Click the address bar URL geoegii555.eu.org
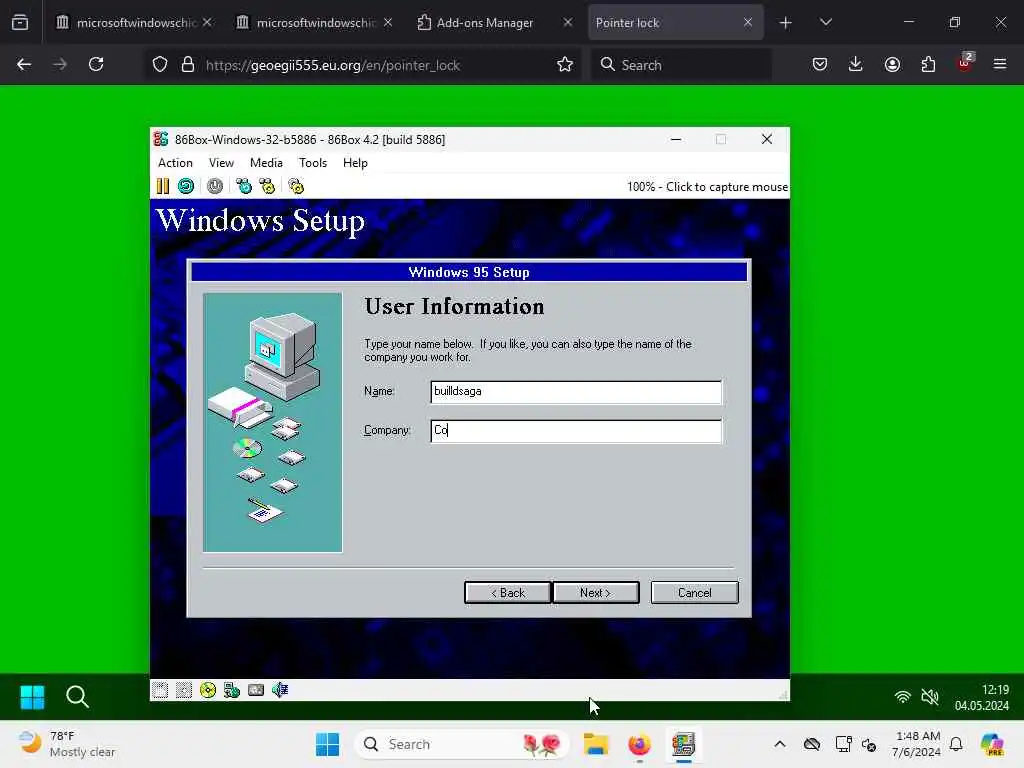Viewport: 1024px width, 768px height. pyautogui.click(x=333, y=65)
